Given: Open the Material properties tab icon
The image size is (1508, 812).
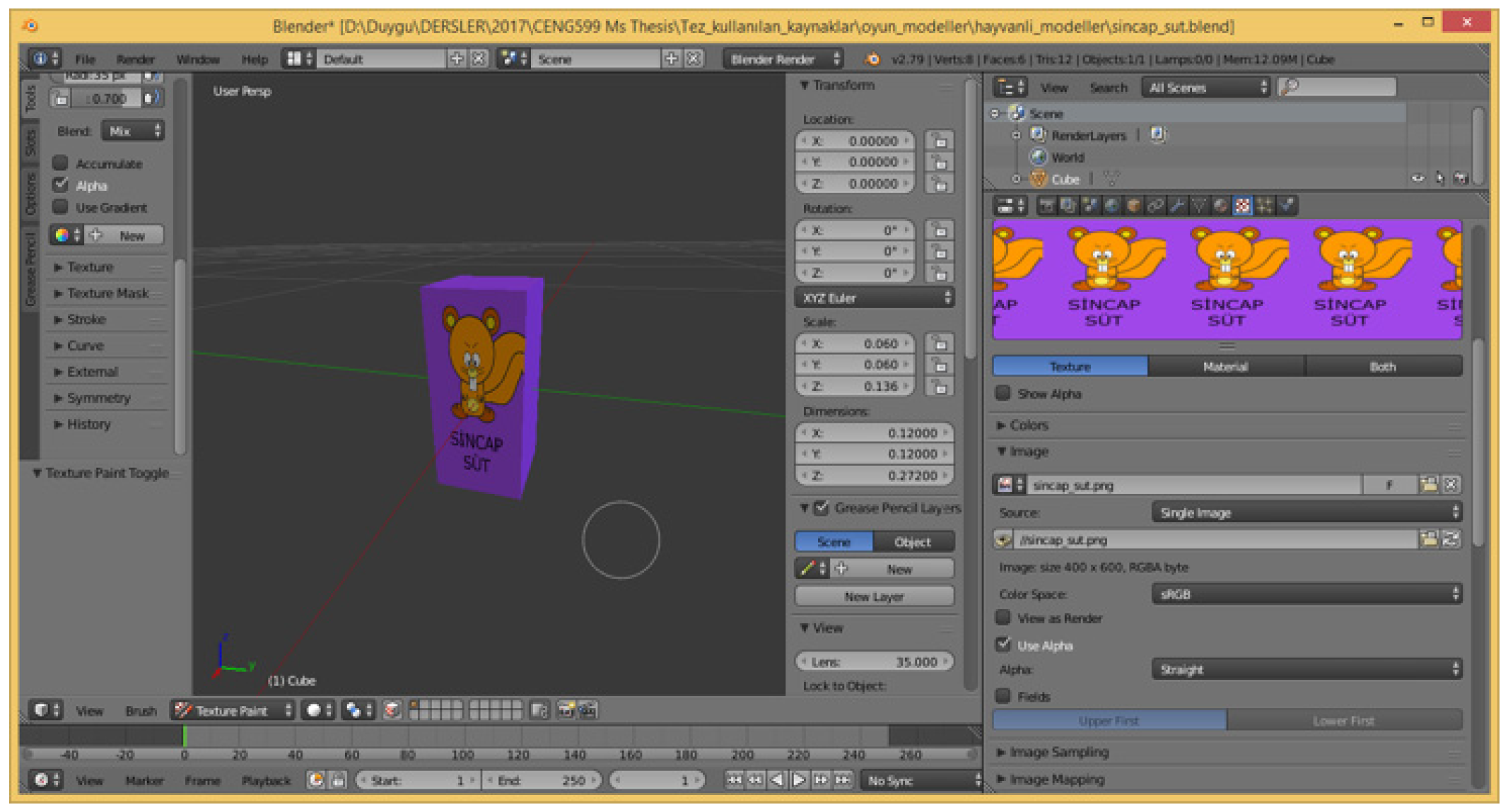Looking at the screenshot, I should (1220, 206).
